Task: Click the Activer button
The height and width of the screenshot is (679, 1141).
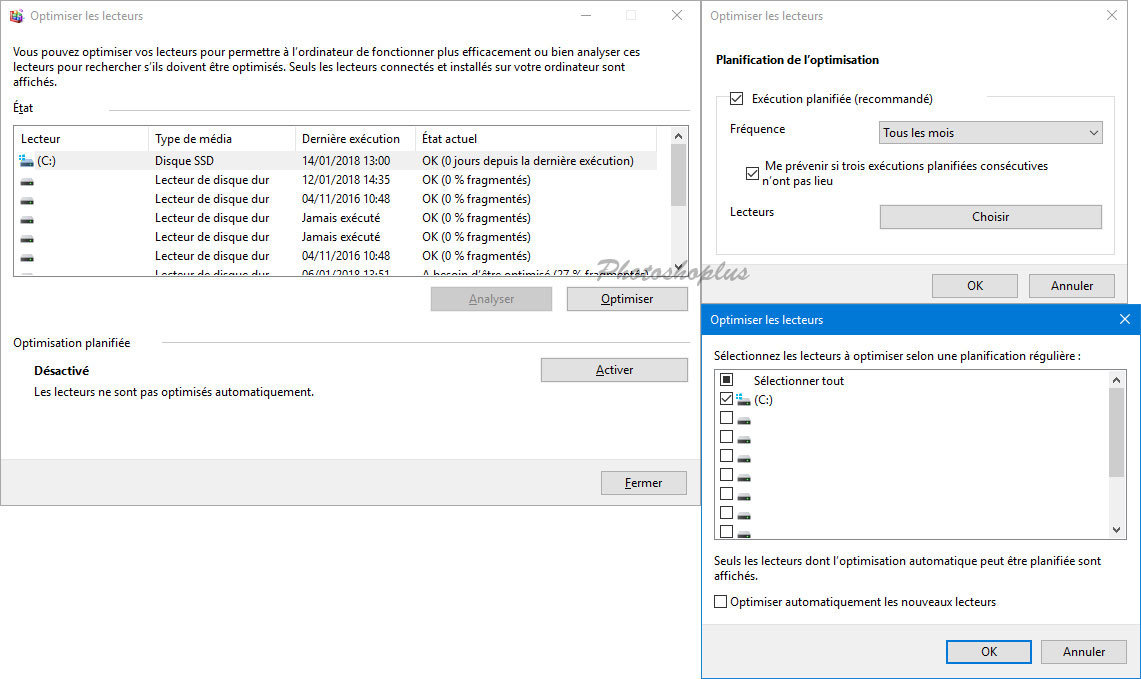Action: (x=614, y=370)
